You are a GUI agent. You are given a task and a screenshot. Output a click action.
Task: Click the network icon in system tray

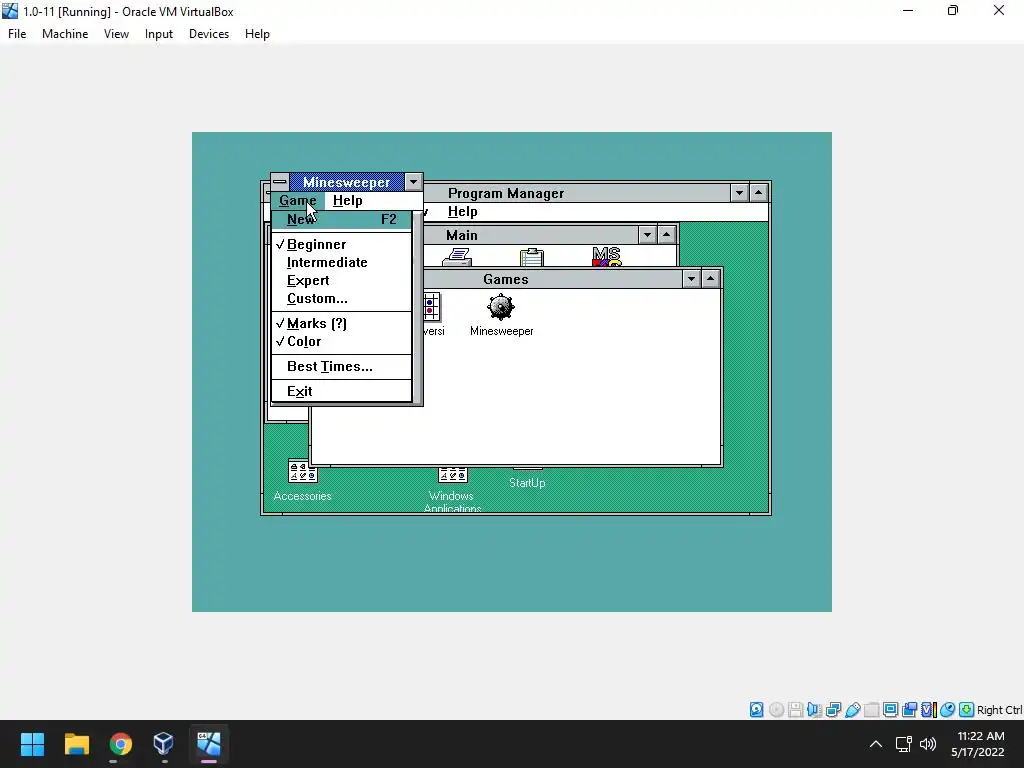click(x=903, y=744)
